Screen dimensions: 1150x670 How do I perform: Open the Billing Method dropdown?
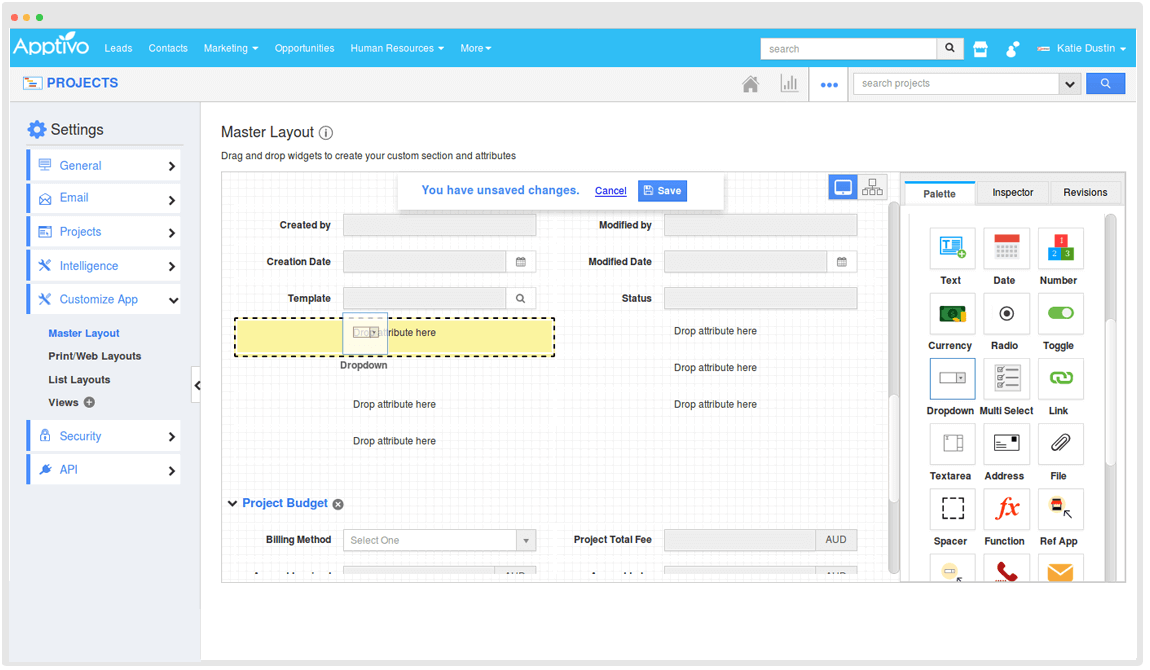point(439,540)
